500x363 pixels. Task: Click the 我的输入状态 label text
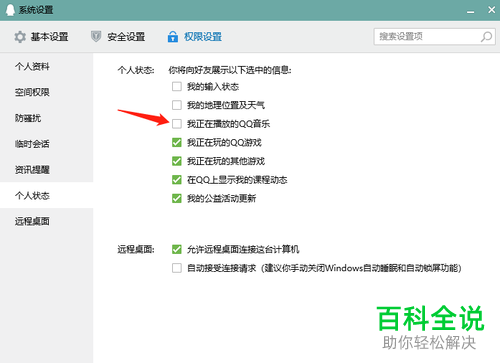coord(213,87)
